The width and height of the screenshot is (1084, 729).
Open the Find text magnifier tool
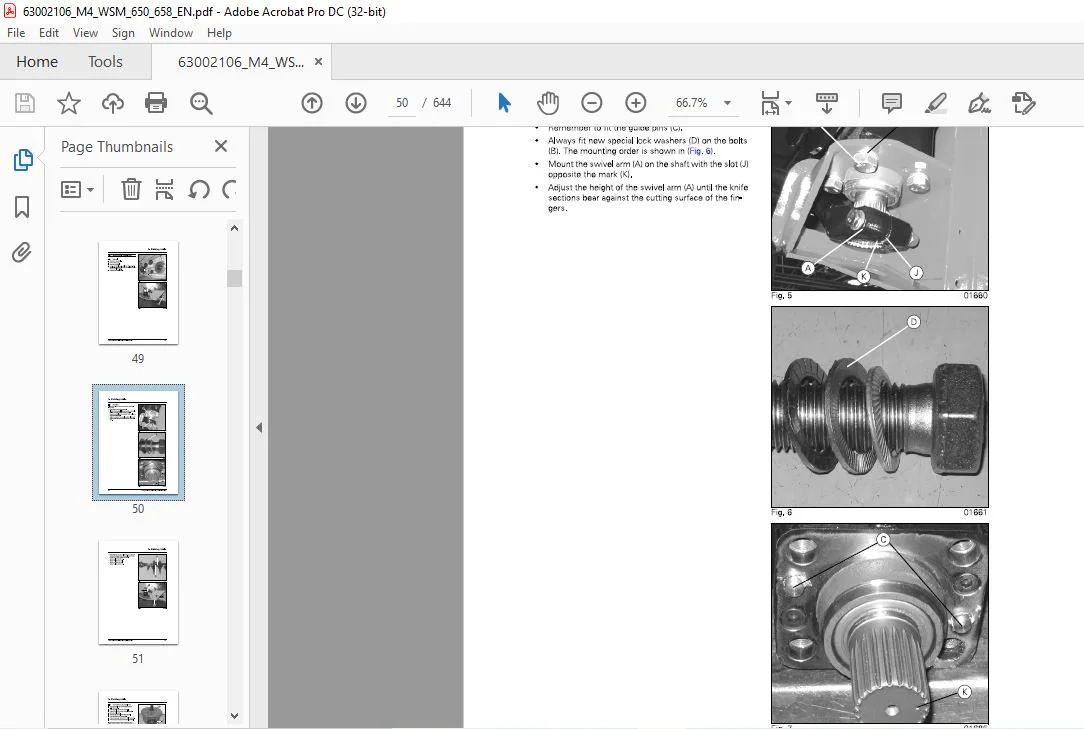pyautogui.click(x=201, y=103)
